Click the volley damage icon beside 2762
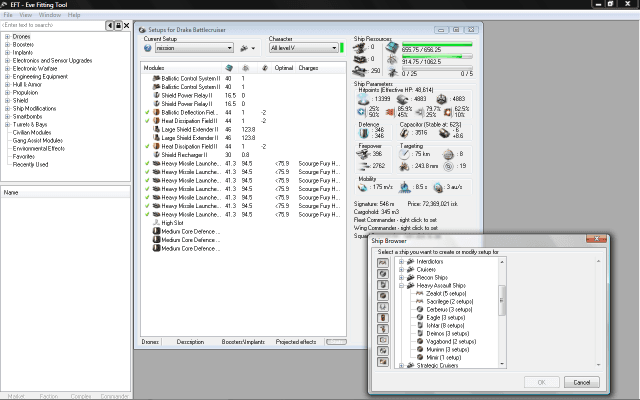 (x=362, y=166)
